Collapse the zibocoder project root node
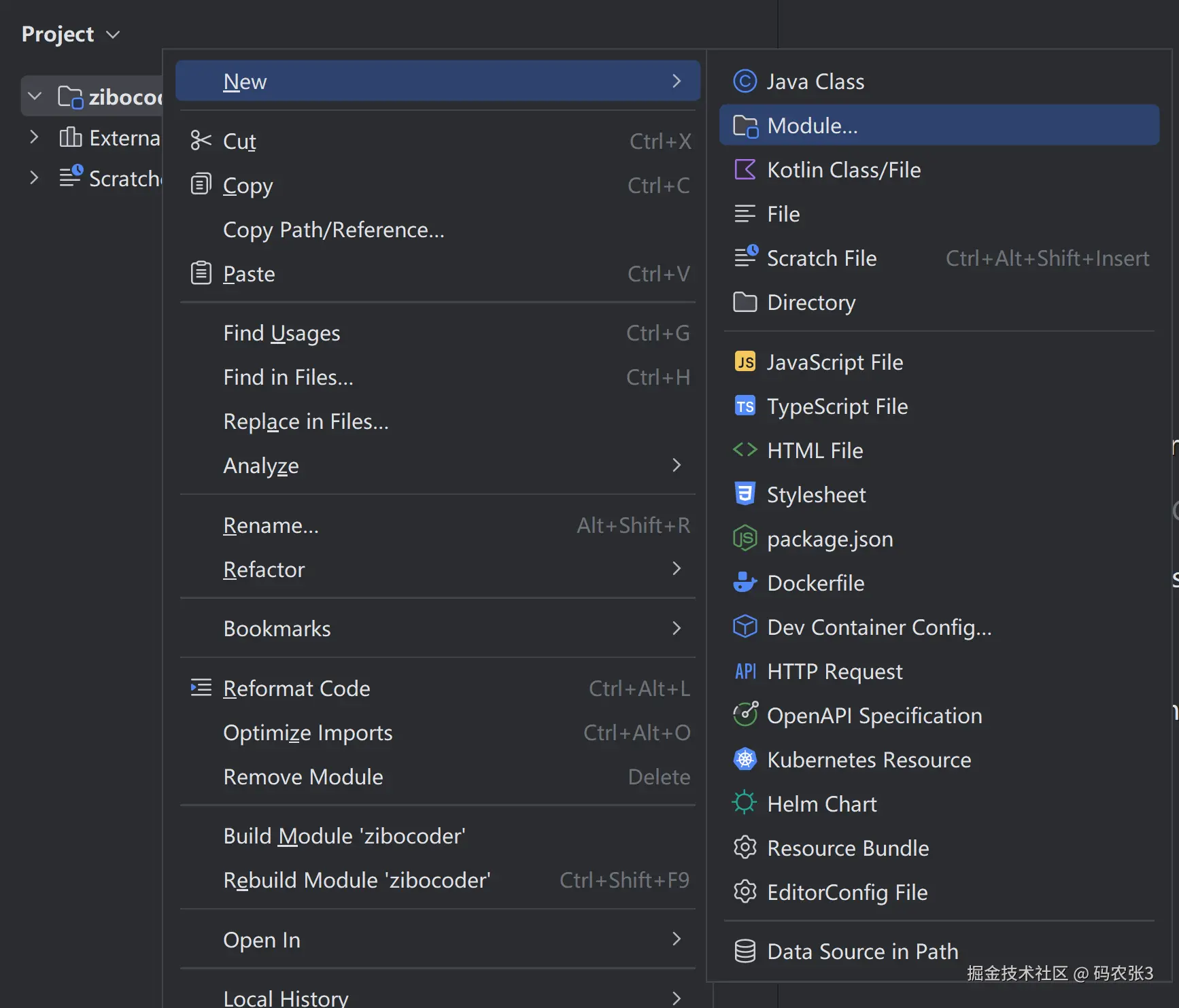 [35, 97]
